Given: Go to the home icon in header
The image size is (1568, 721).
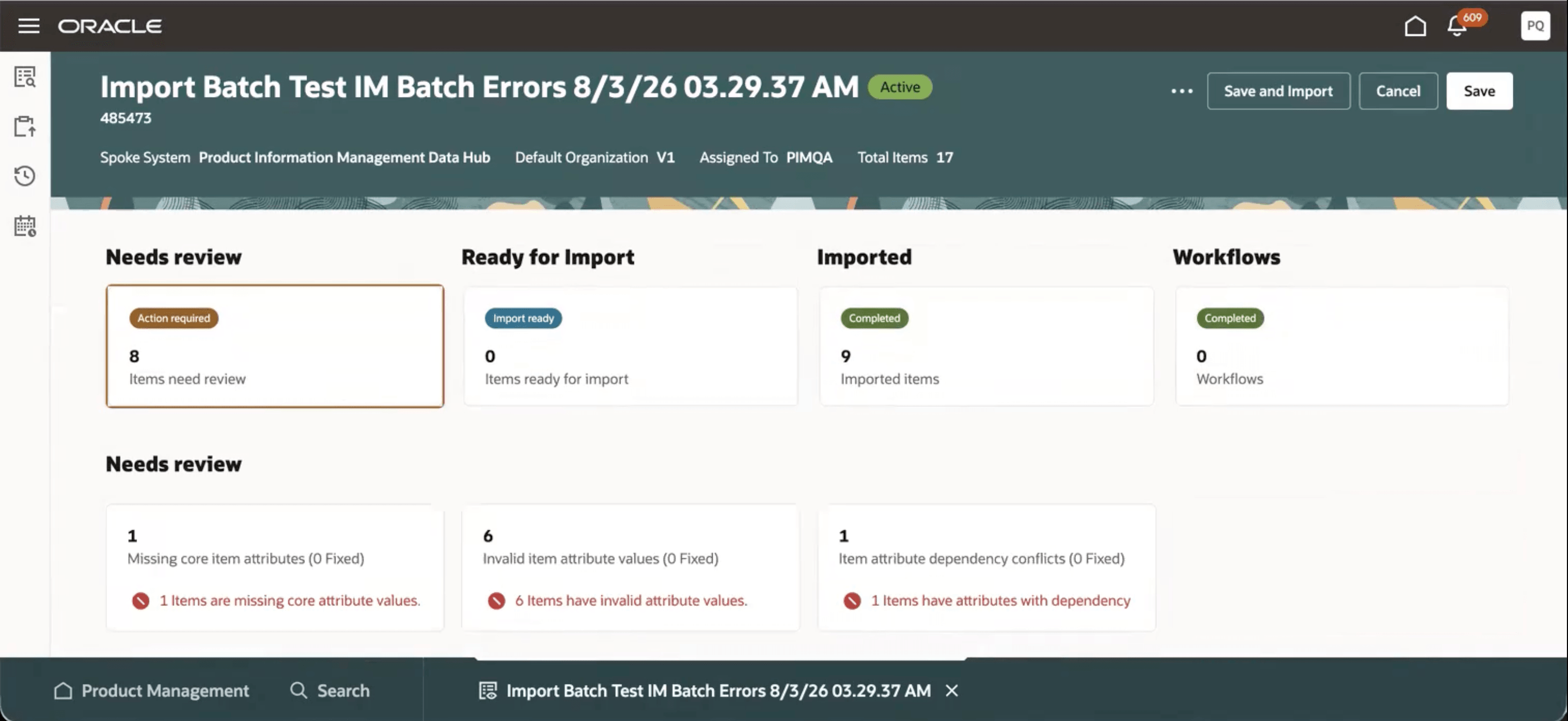Looking at the screenshot, I should 1415,26.
